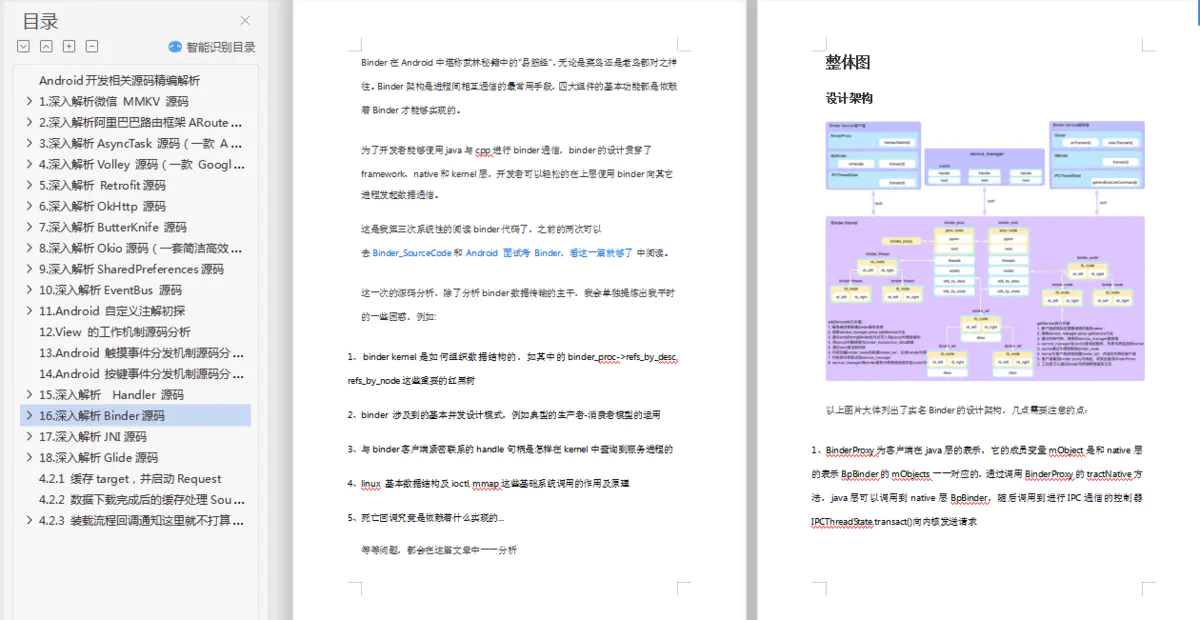Click the Binder design architecture diagram
The width and height of the screenshot is (1200, 620).
tap(985, 251)
